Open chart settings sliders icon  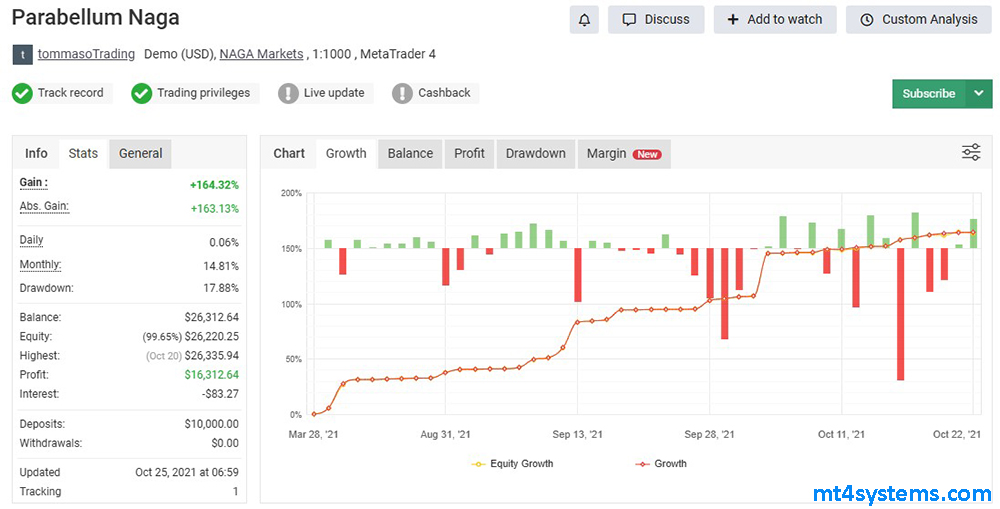click(x=970, y=152)
